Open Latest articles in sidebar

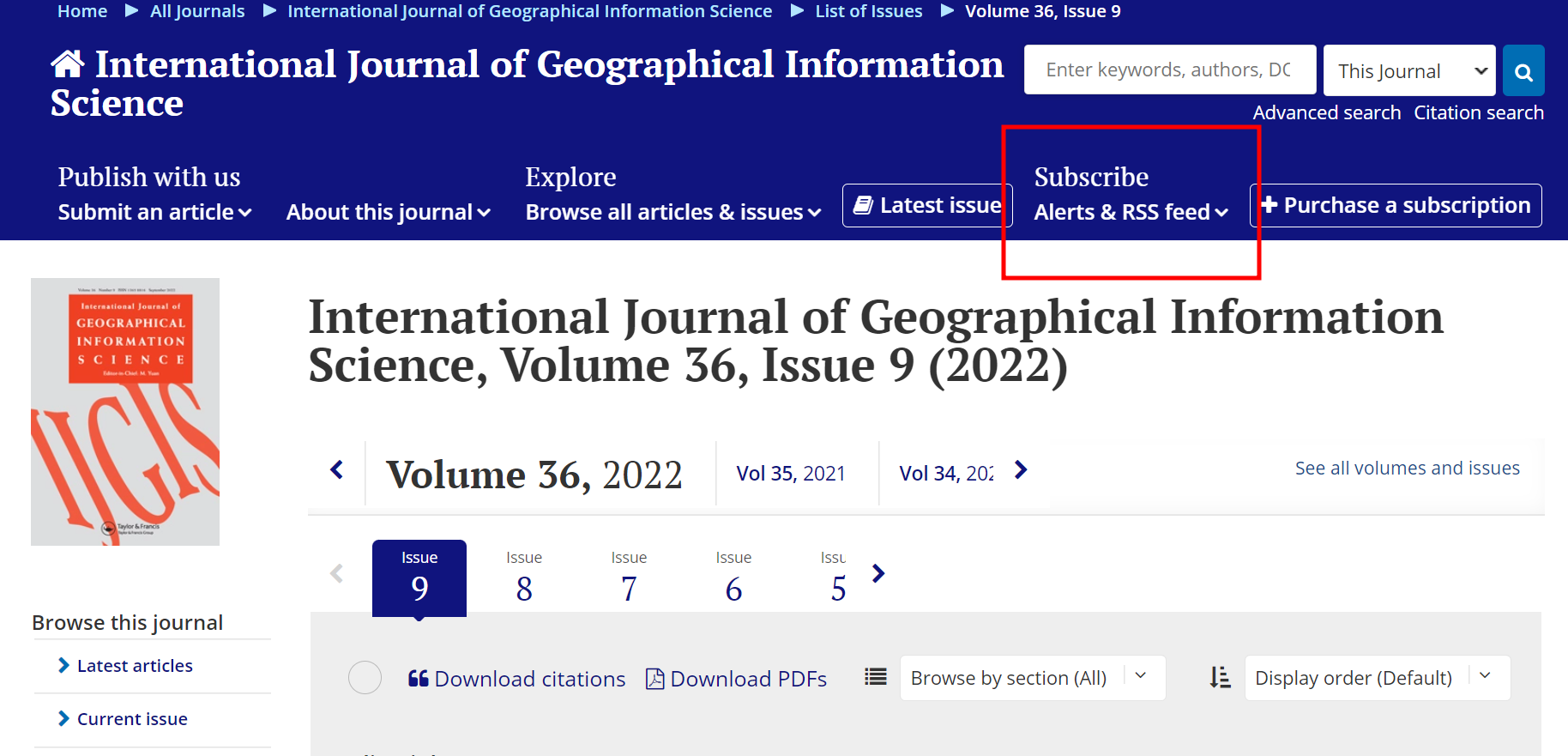pyautogui.click(x=135, y=666)
